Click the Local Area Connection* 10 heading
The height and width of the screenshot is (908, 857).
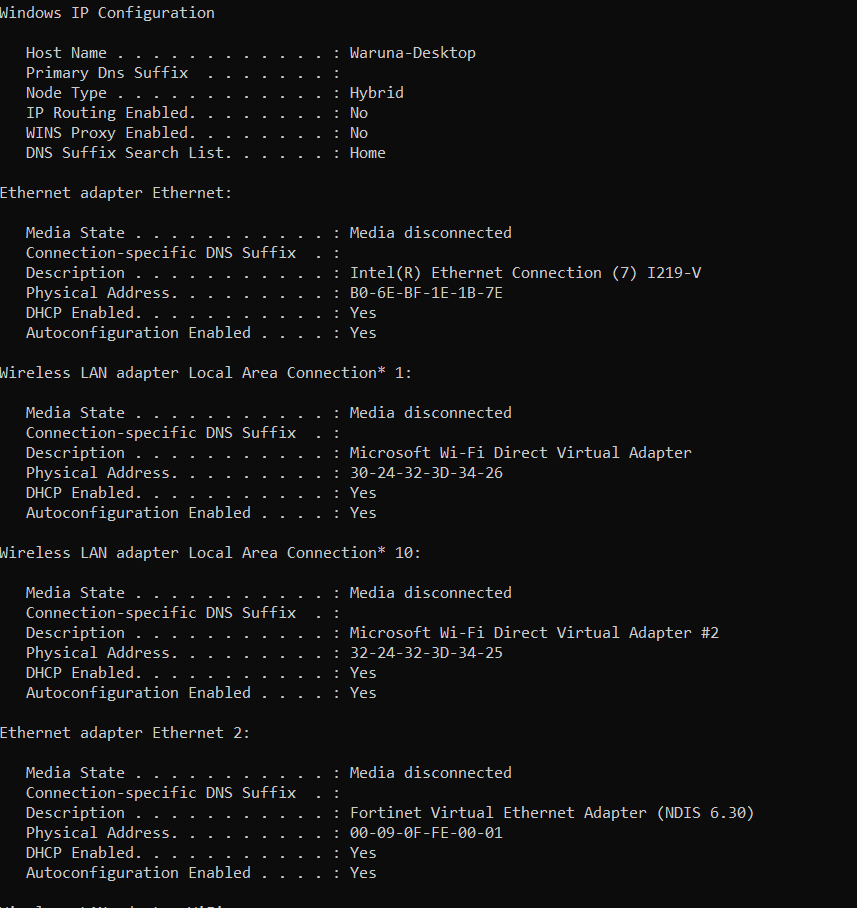(210, 553)
